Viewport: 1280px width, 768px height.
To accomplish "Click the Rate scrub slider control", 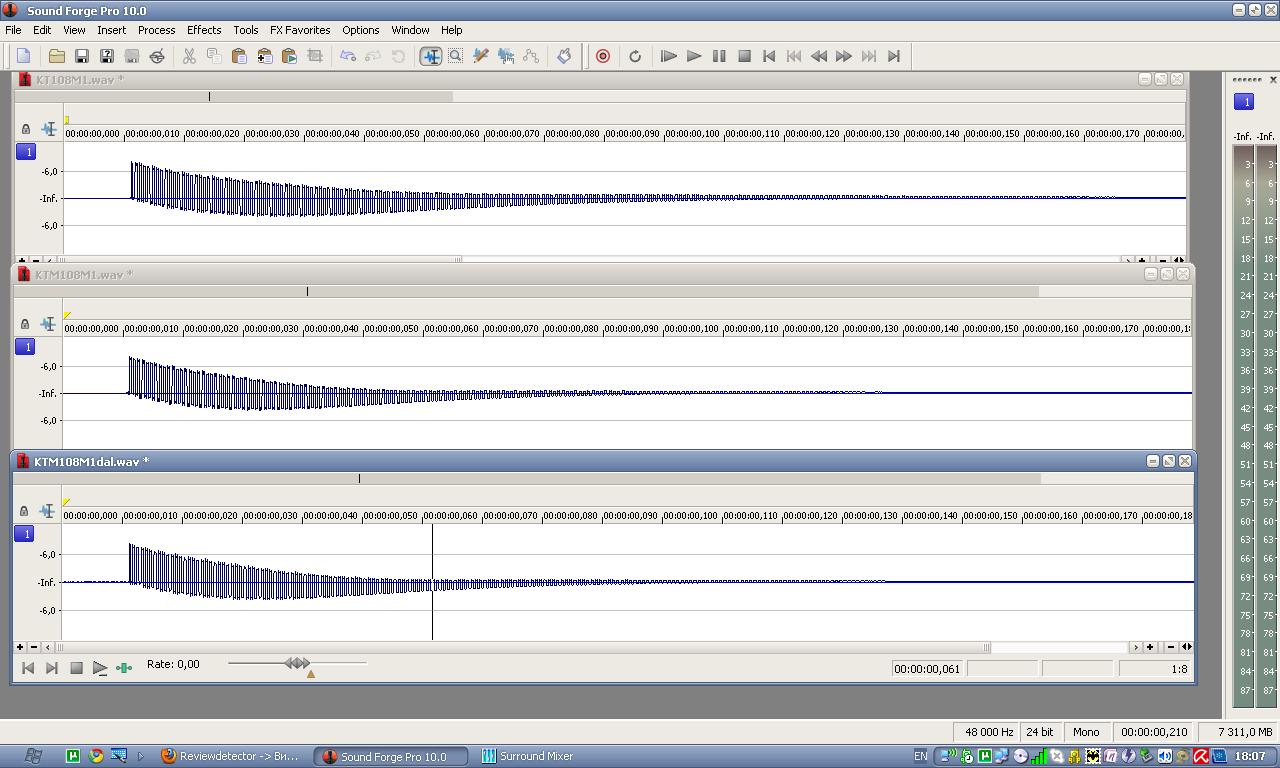I will pos(297,663).
